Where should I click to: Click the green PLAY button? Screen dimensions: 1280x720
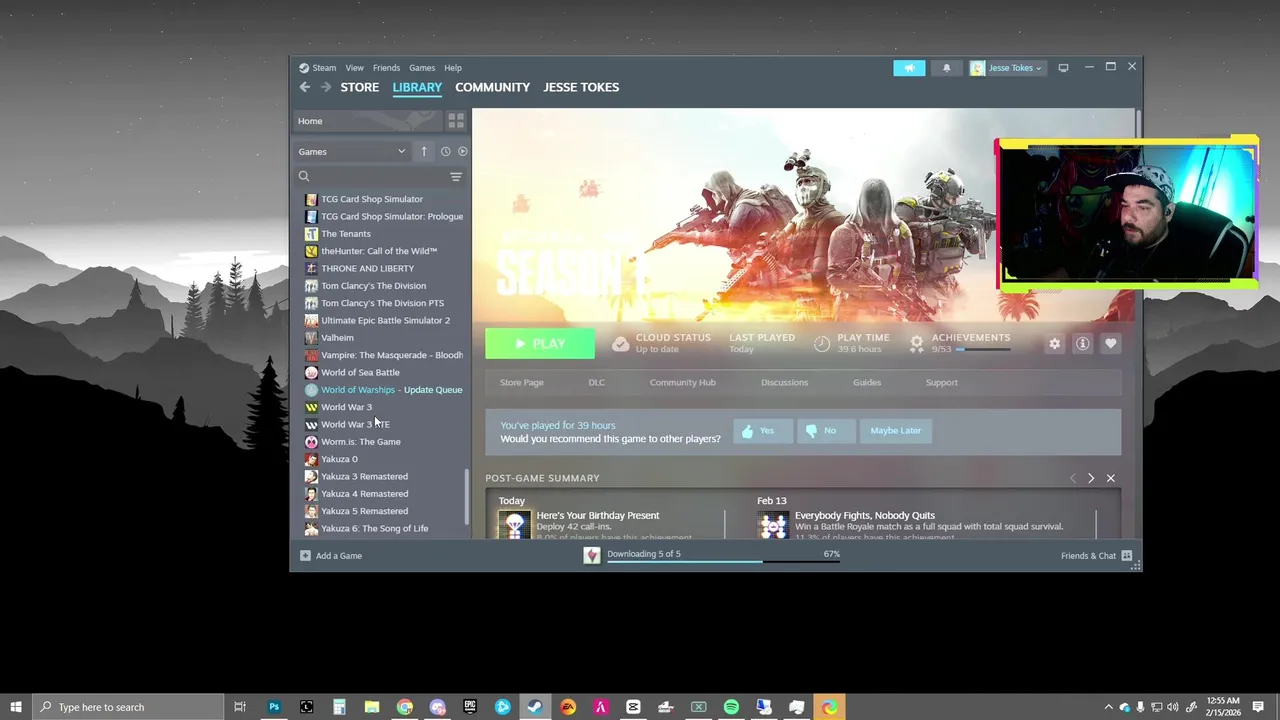(540, 344)
